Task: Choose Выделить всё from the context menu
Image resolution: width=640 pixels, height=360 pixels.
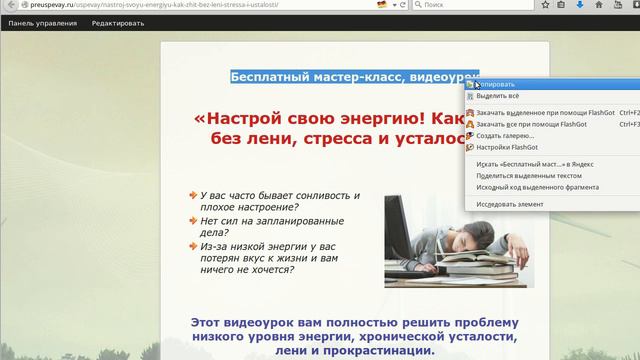Action: 553,96
